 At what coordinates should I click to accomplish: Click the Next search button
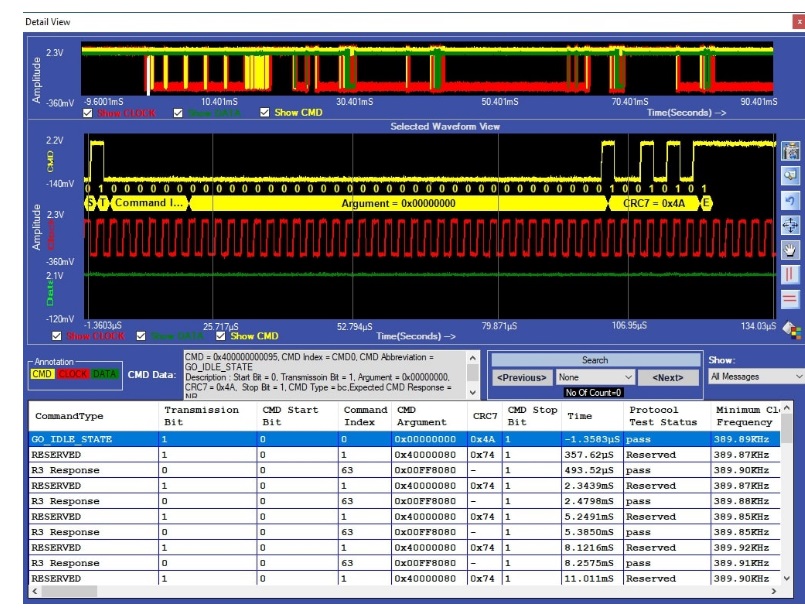[x=667, y=377]
